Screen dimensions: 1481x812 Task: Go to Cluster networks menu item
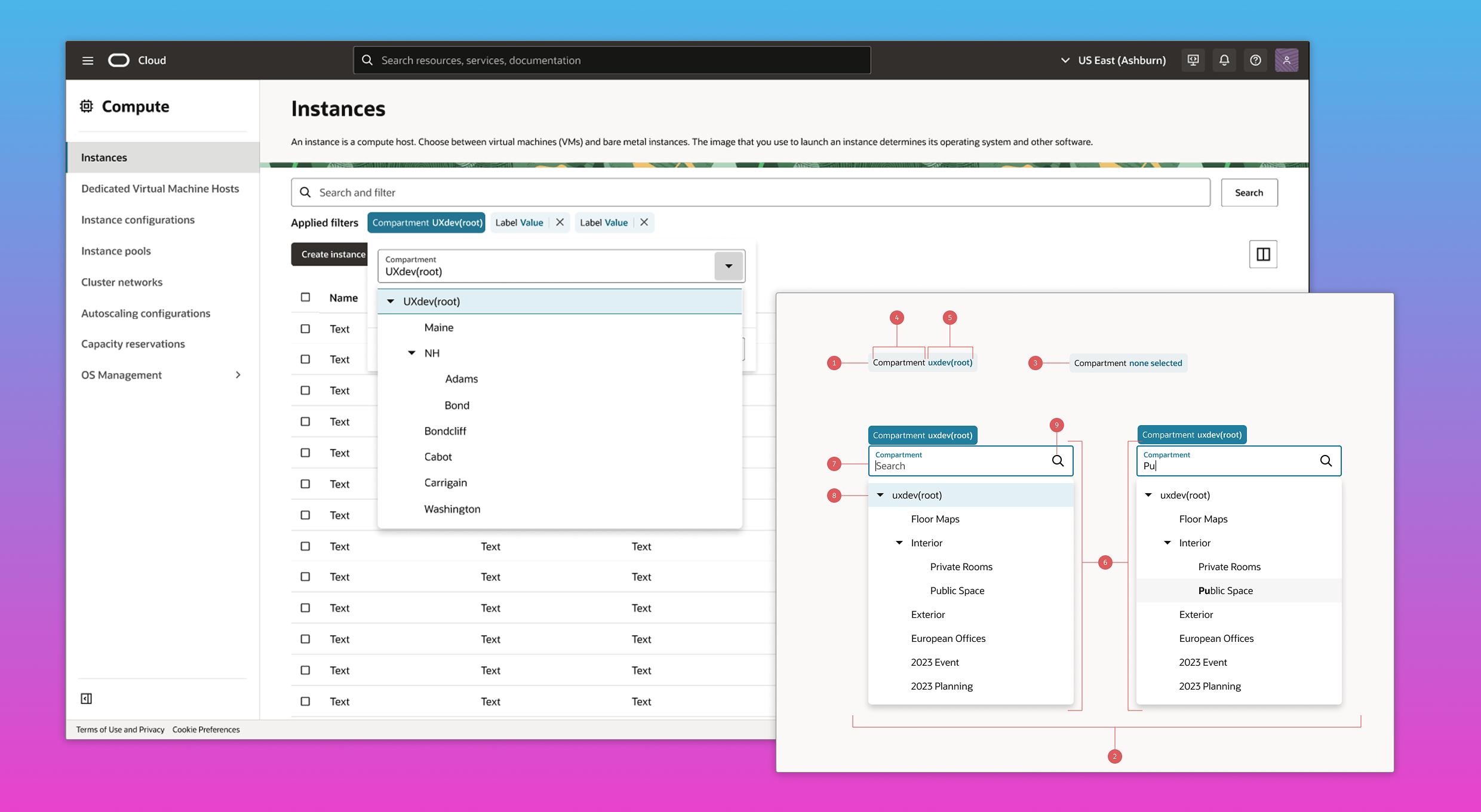point(122,282)
